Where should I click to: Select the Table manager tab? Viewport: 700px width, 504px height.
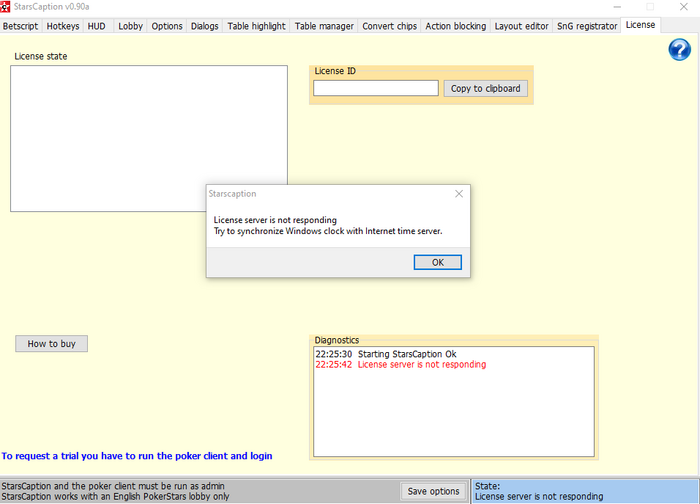(x=324, y=26)
